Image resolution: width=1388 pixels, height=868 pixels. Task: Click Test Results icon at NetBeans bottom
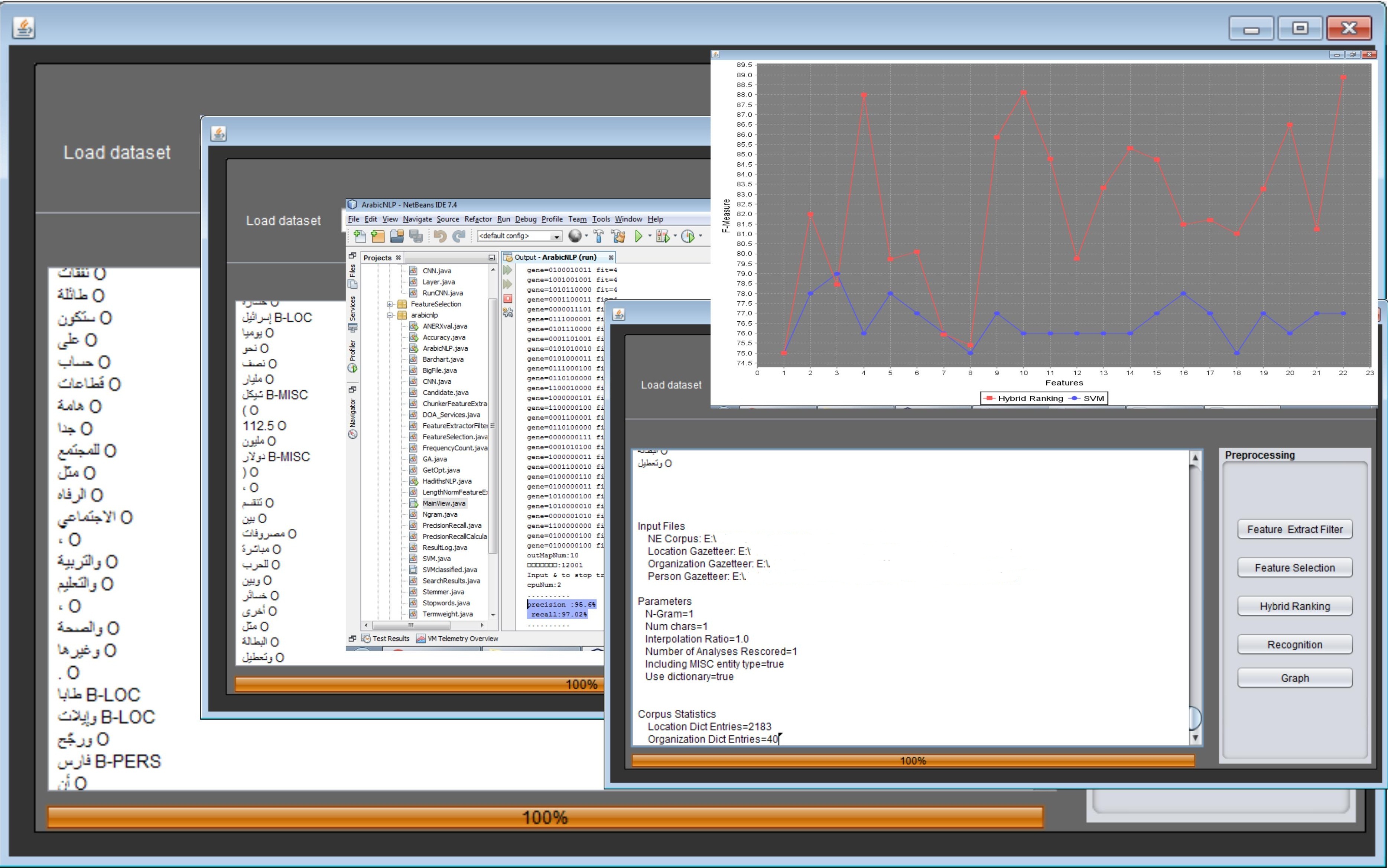(366, 638)
